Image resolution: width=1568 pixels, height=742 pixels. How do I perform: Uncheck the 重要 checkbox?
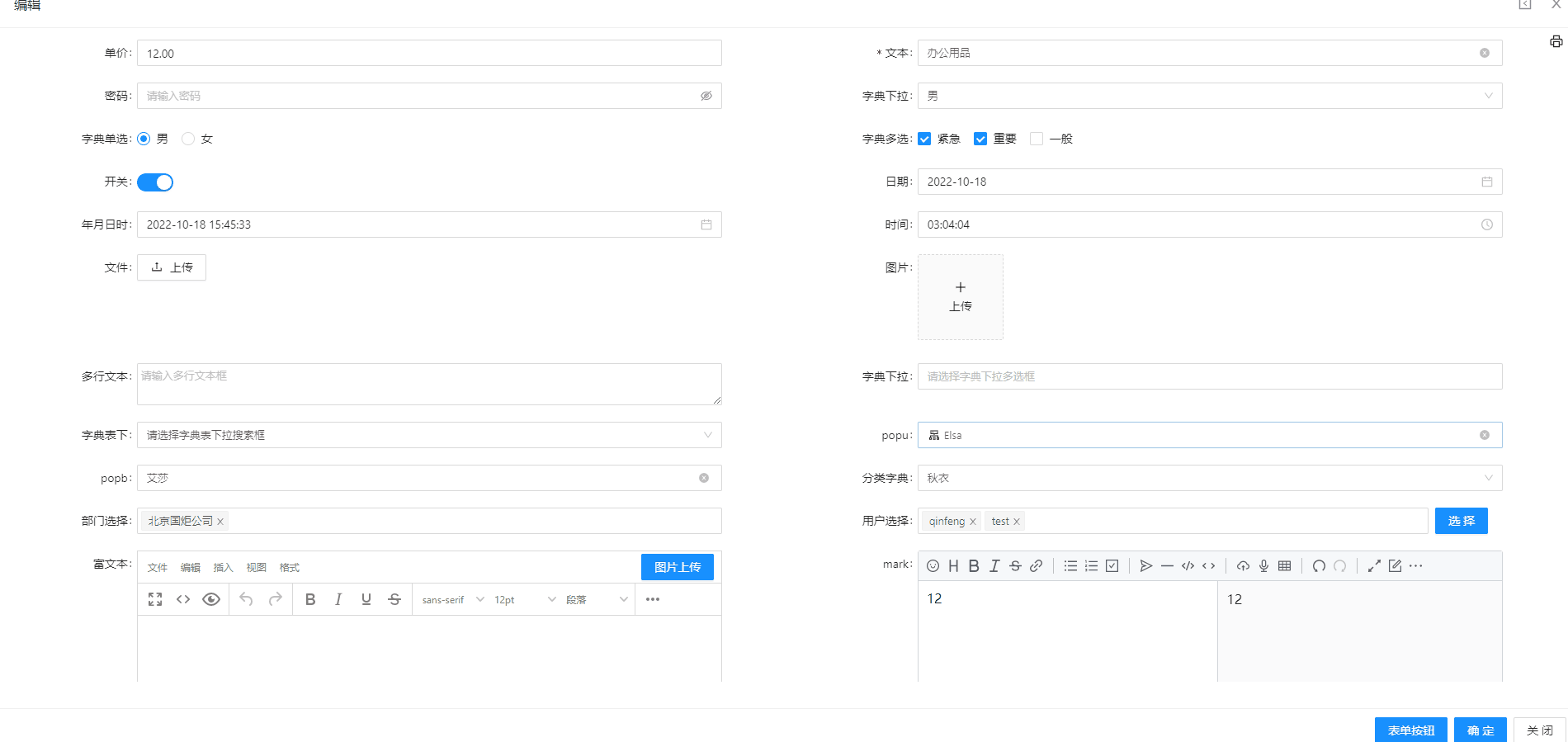(980, 139)
